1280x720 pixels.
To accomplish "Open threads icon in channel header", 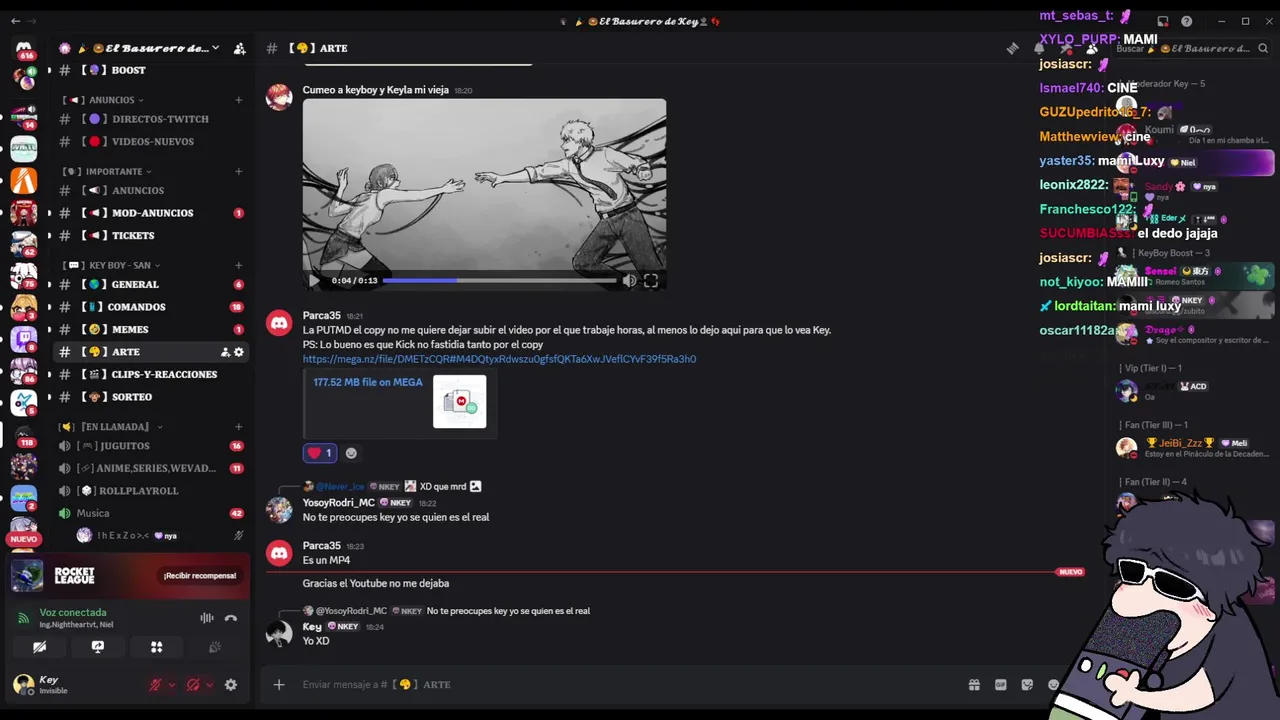I will pyautogui.click(x=1013, y=48).
